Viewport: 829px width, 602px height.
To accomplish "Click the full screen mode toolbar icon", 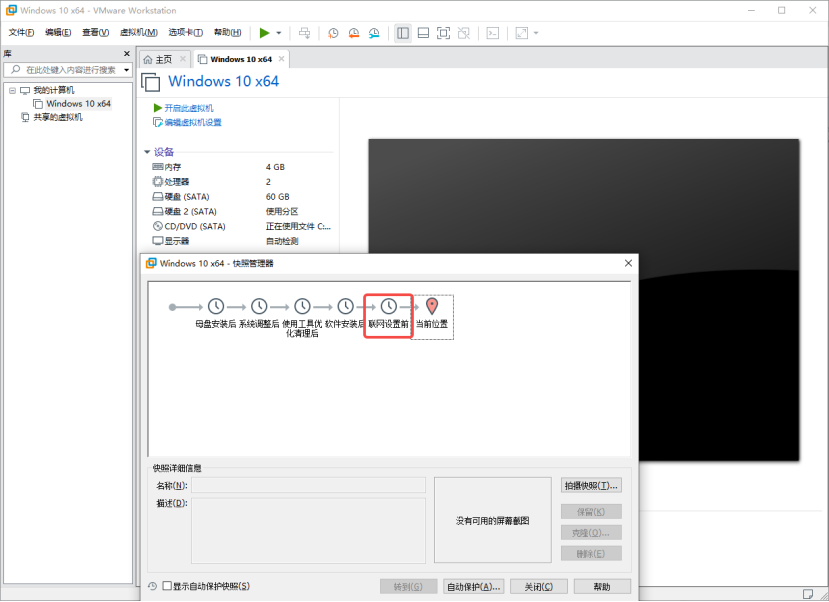I will (443, 33).
